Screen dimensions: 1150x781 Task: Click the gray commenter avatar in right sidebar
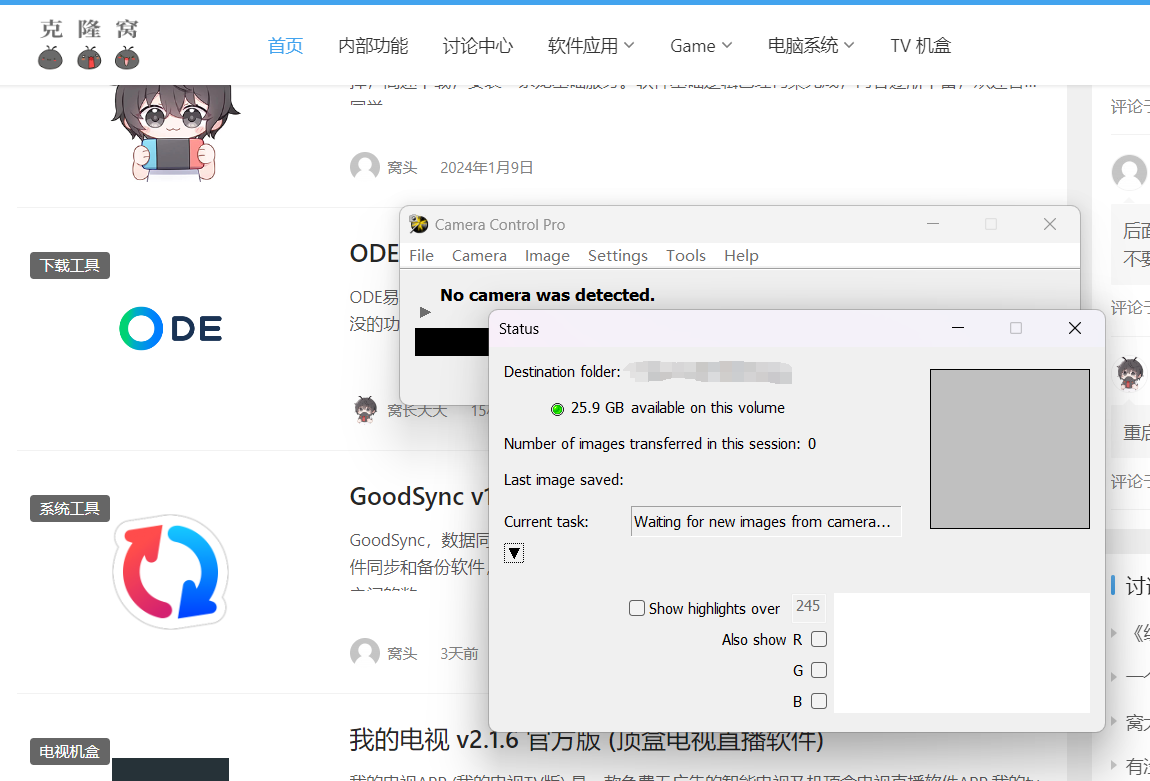coord(1129,173)
